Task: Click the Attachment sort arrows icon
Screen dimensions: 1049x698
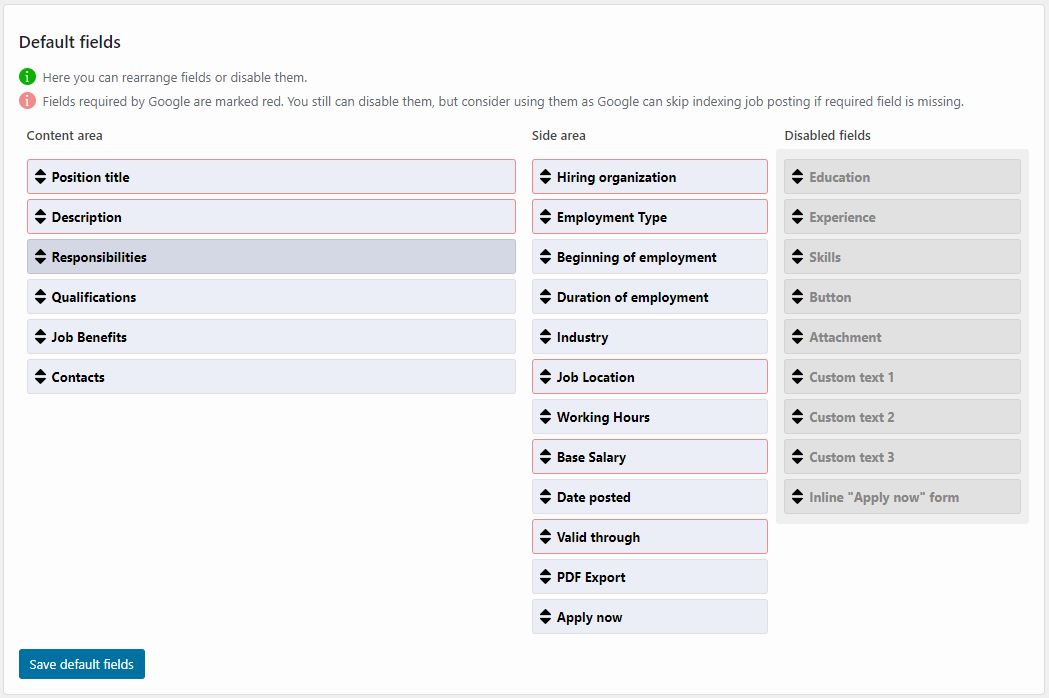Action: [797, 337]
